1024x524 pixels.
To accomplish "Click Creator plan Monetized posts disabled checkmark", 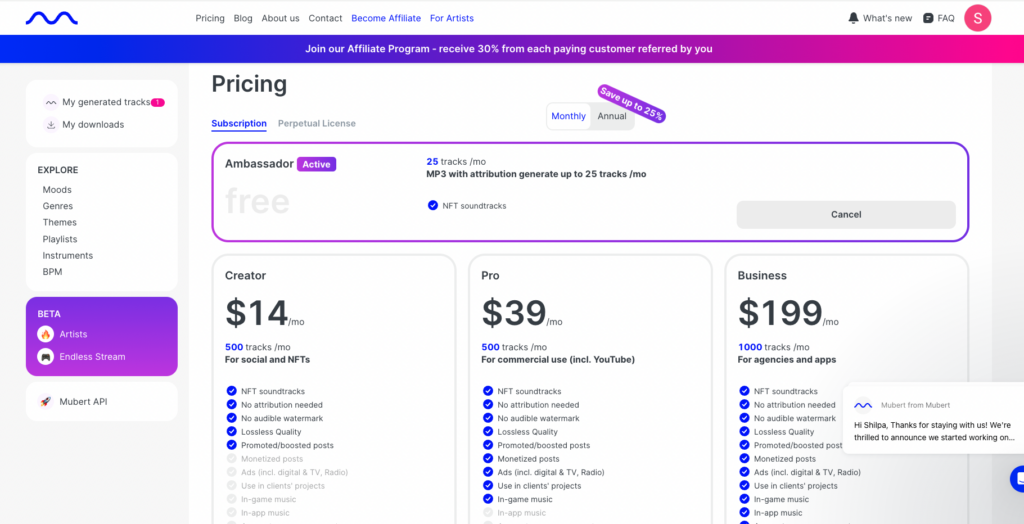I will pyautogui.click(x=231, y=459).
